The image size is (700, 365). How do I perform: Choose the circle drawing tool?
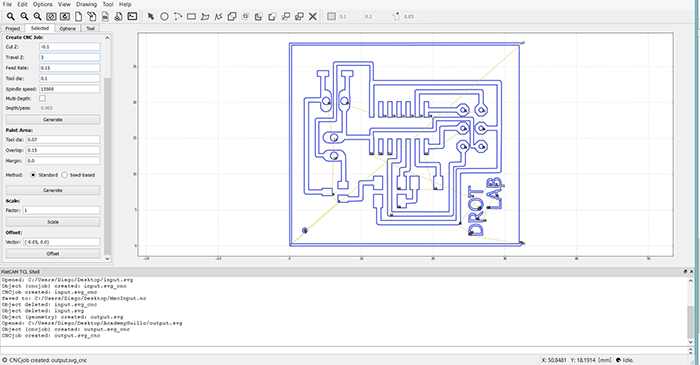pyautogui.click(x=164, y=17)
